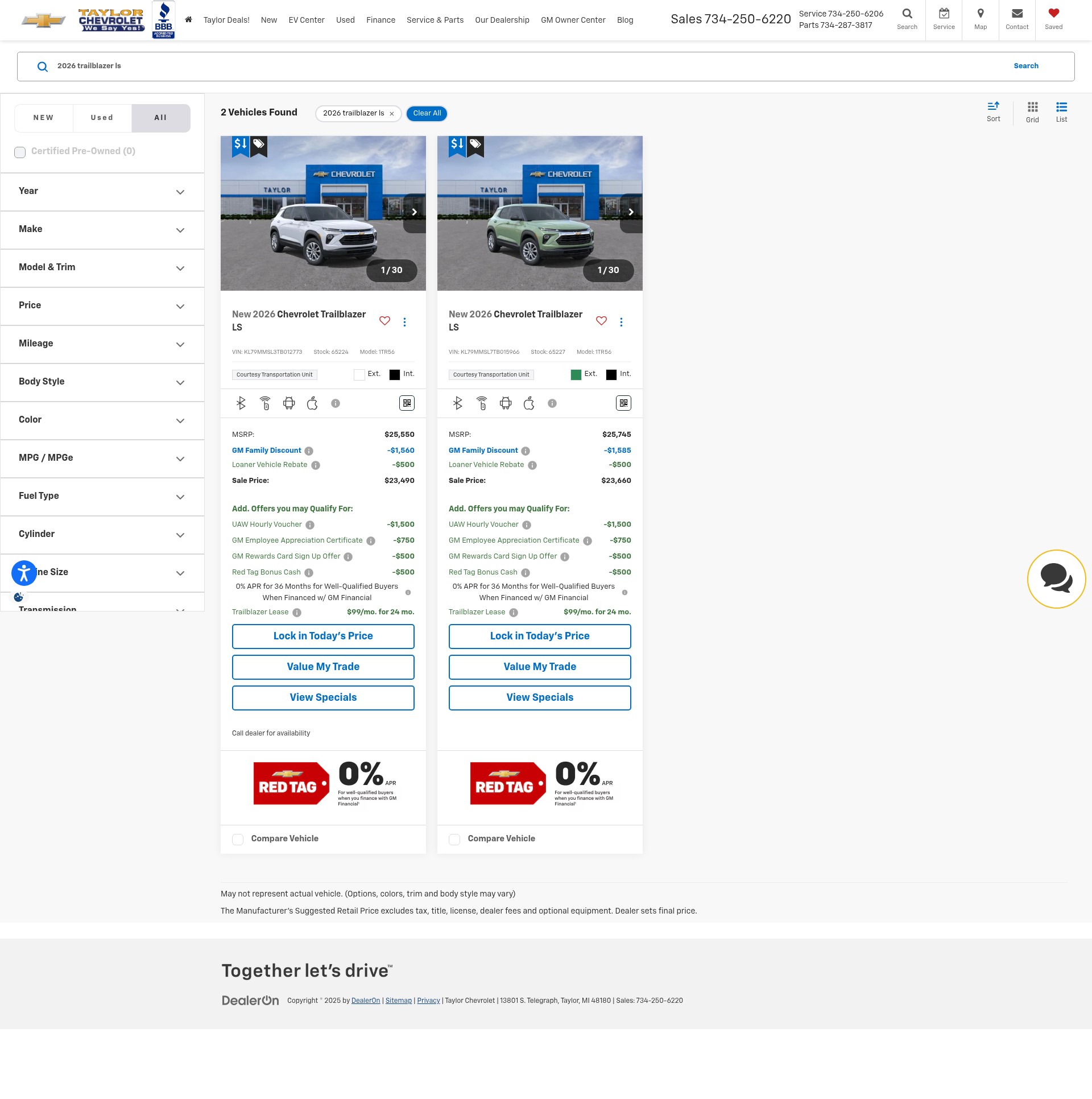Expand the MPG / MPGe filter
The width and height of the screenshot is (1092, 1099).
(102, 458)
